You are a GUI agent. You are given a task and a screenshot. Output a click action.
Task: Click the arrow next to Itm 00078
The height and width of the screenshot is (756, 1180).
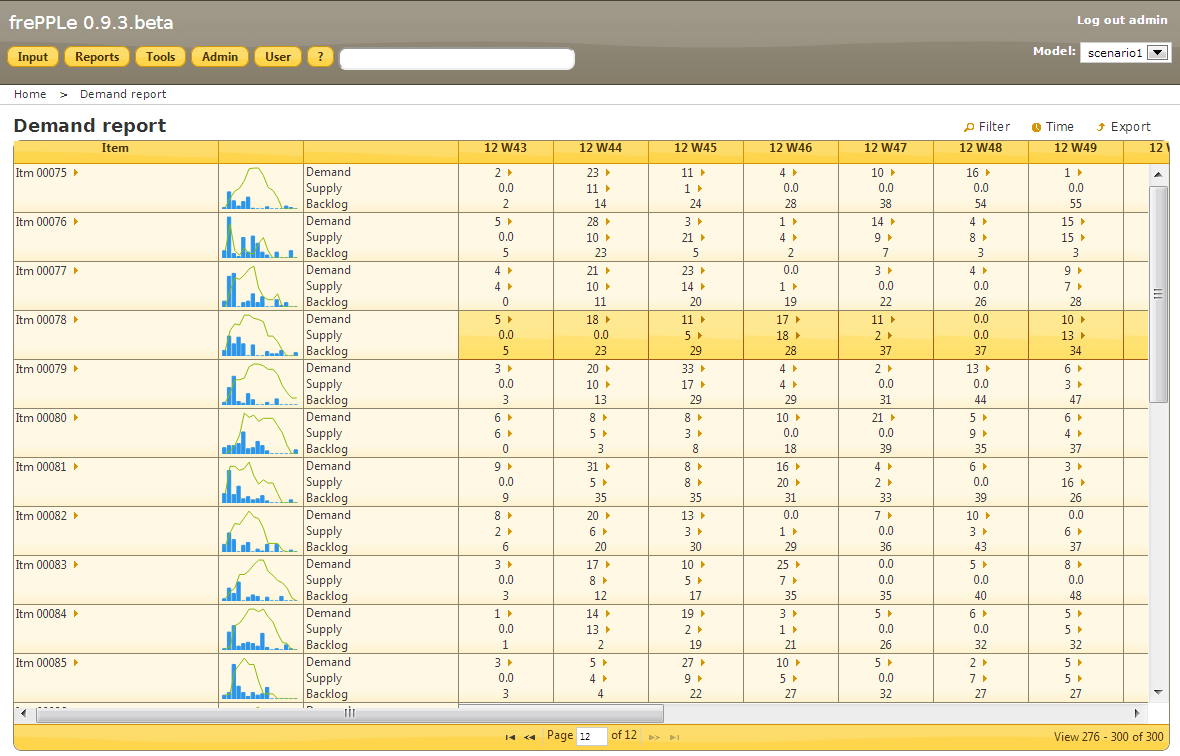[x=76, y=320]
